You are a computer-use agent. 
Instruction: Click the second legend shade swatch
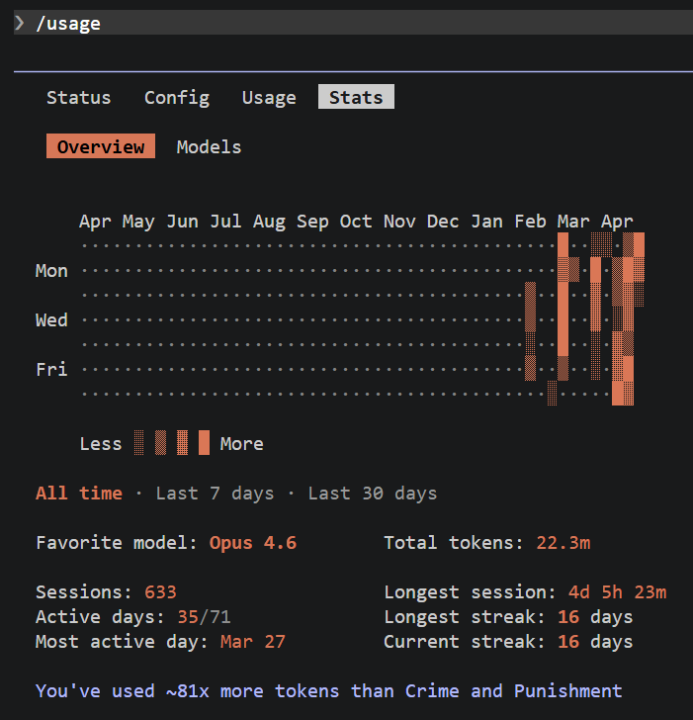(160, 443)
